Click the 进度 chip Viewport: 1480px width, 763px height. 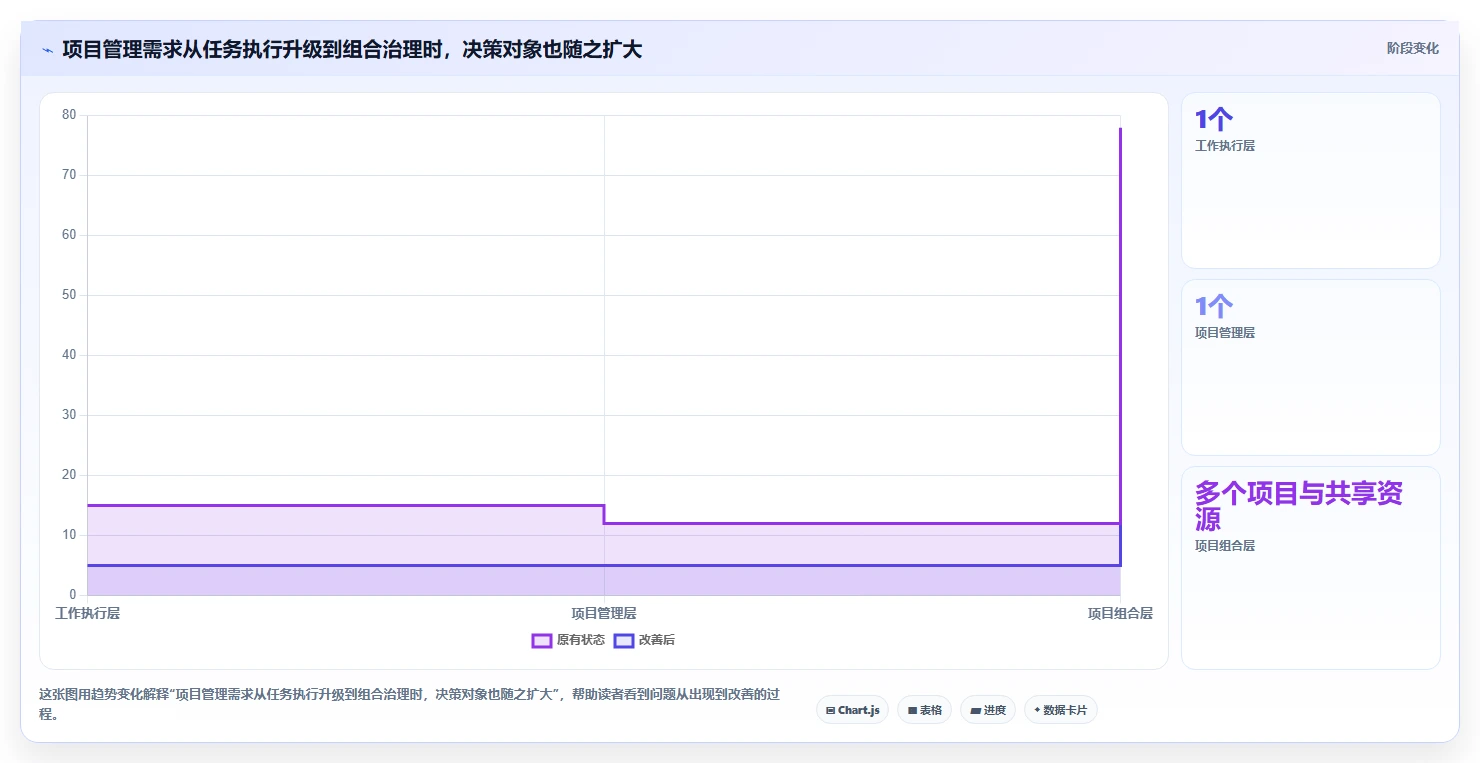988,710
